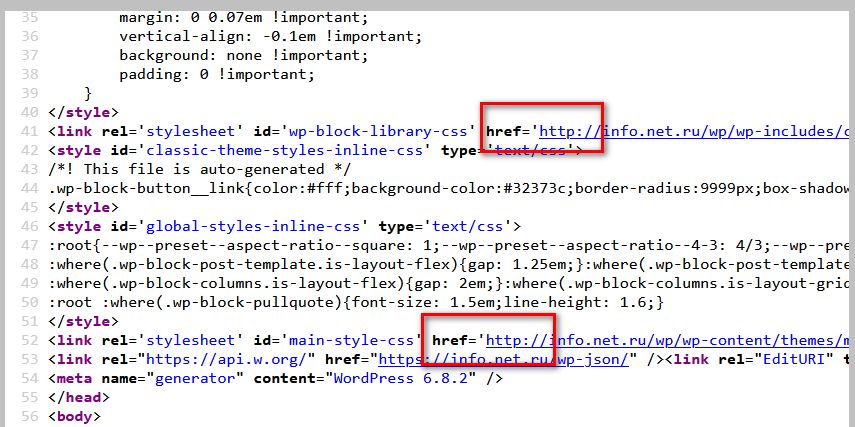Image resolution: width=855 pixels, height=427 pixels.
Task: Click the 'padding: 0 !important;' line
Action: 217,74
